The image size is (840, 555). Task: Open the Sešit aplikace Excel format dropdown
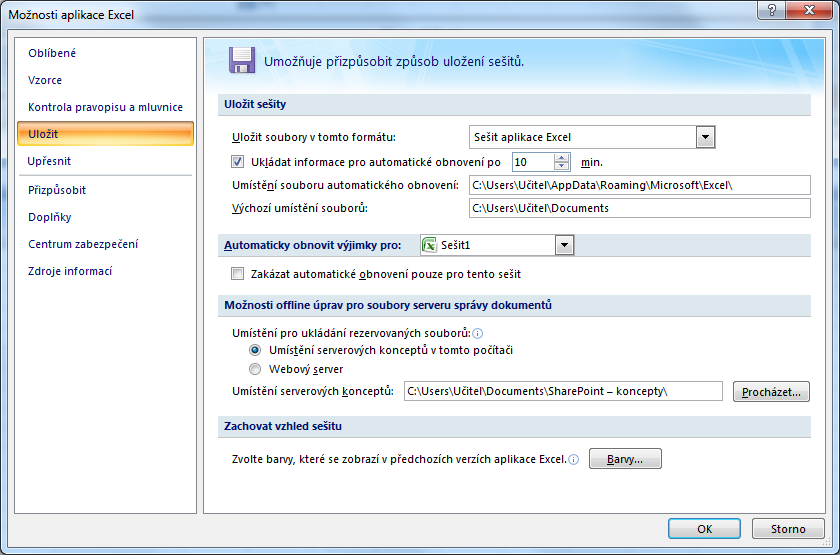[x=706, y=137]
